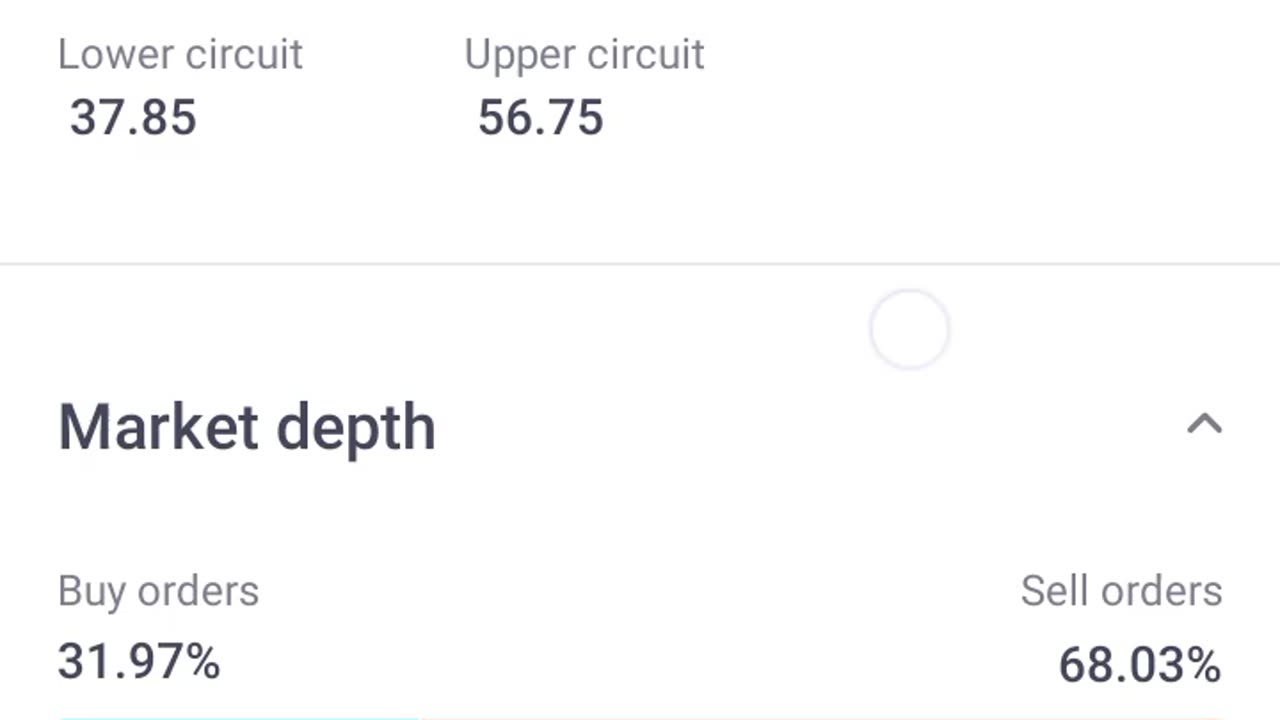Collapse the Market depth section chevron
This screenshot has height=720, width=1280.
tap(1204, 425)
